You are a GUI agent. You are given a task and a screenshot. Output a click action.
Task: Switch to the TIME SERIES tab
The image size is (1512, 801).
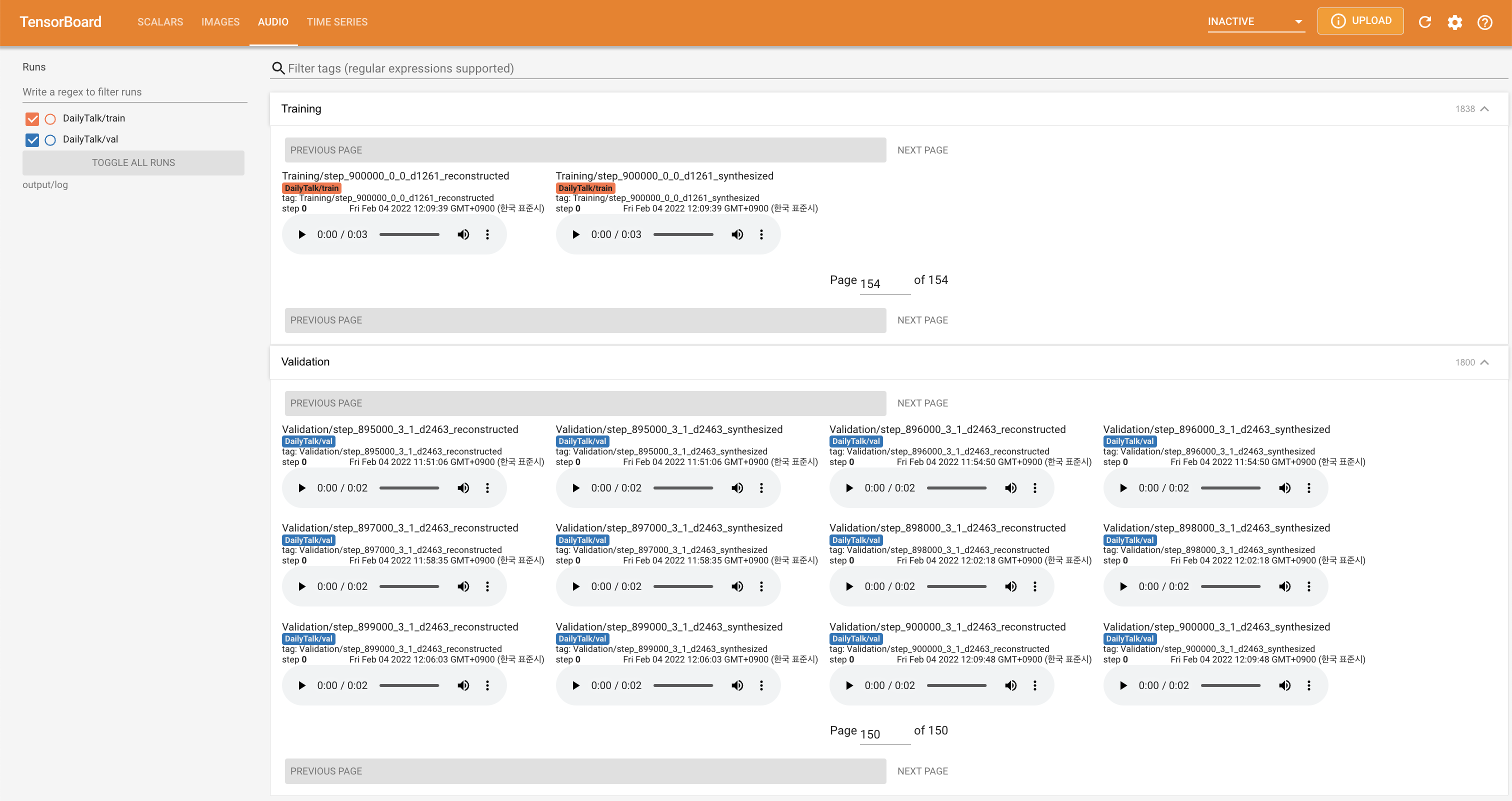pos(337,21)
